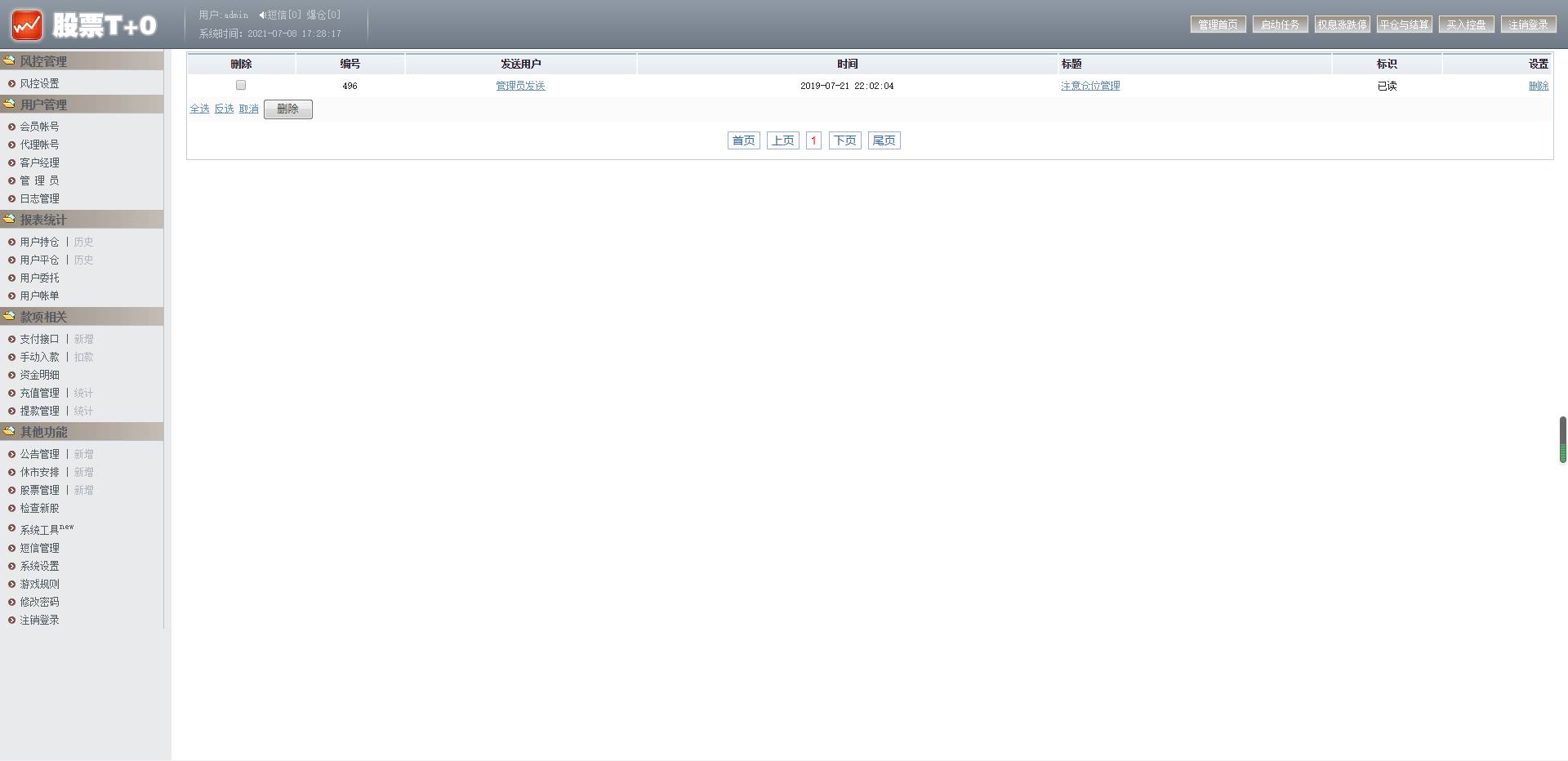Go to 代理帐号 in the sidebar
This screenshot has width=1568, height=761.
pyautogui.click(x=39, y=145)
